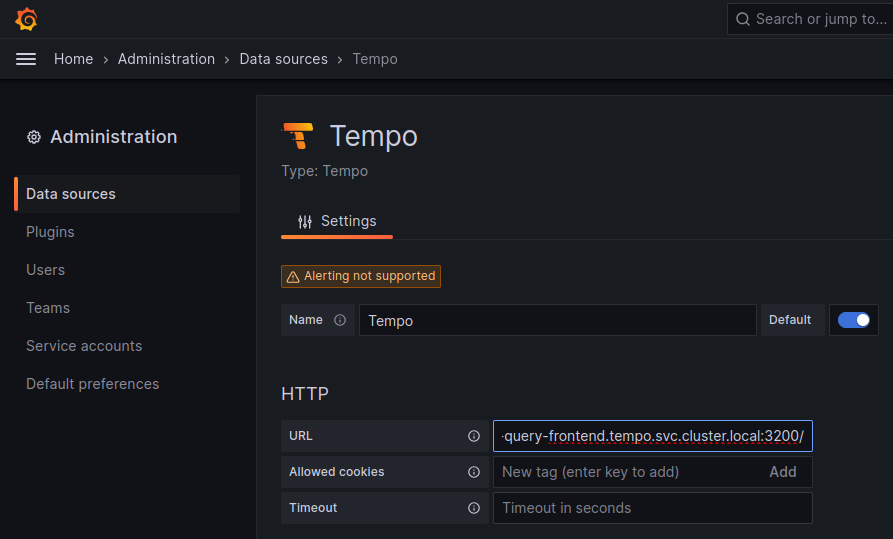Open Teams in the sidebar
The height and width of the screenshot is (539, 893).
[x=48, y=308]
